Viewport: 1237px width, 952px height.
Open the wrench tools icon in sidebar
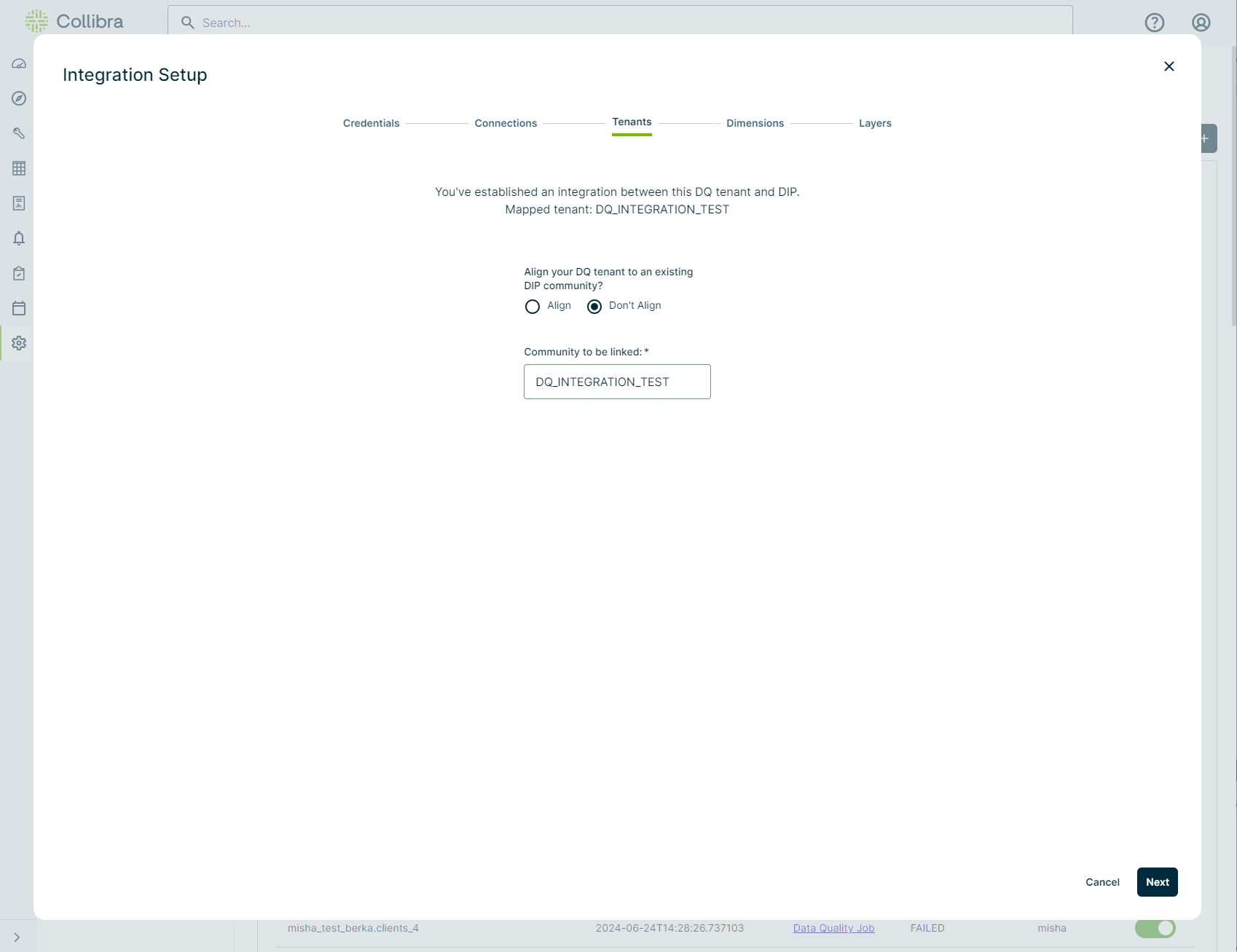[18, 133]
